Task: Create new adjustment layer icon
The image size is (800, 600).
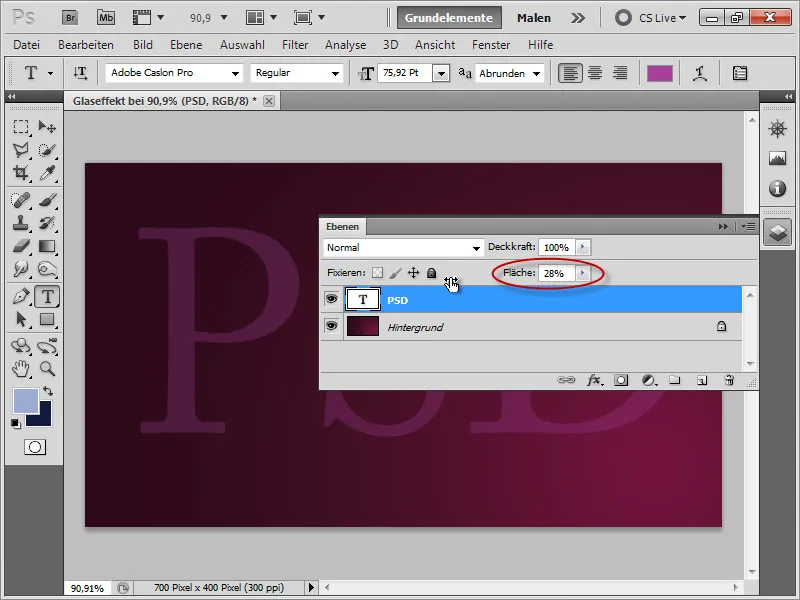Action: (649, 380)
